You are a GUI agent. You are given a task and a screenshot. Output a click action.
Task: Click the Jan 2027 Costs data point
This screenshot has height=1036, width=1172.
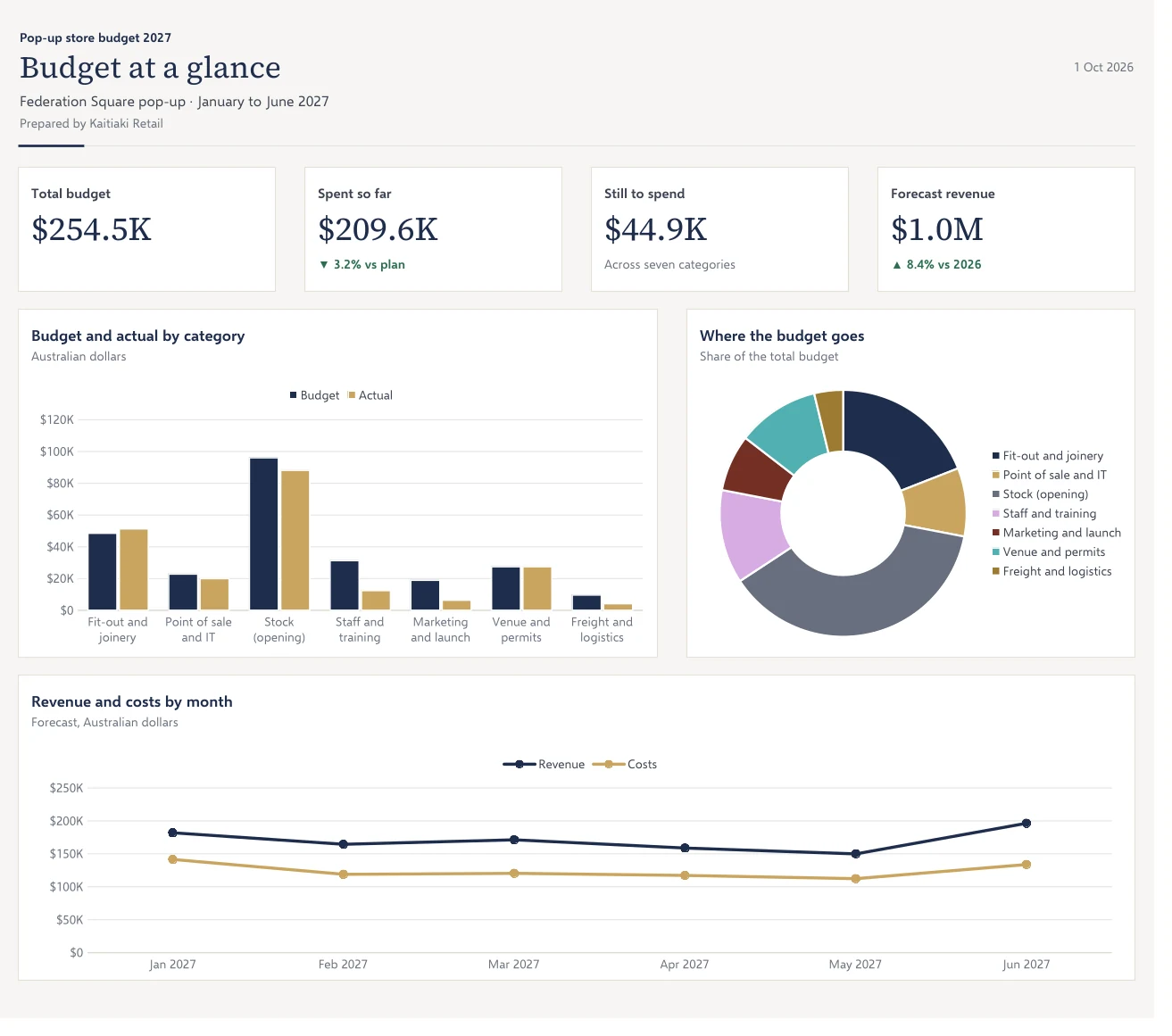click(173, 860)
